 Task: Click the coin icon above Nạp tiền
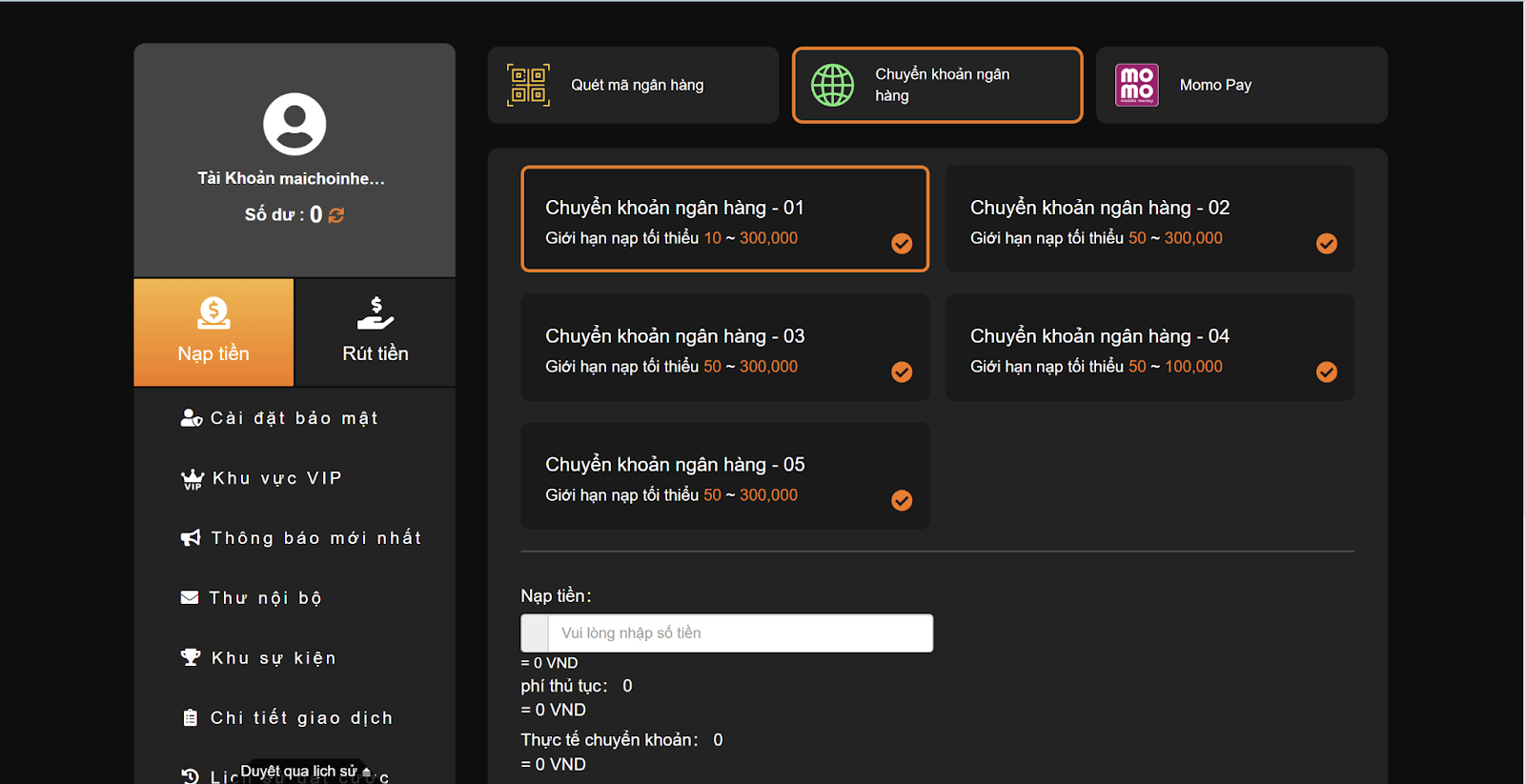tap(213, 312)
